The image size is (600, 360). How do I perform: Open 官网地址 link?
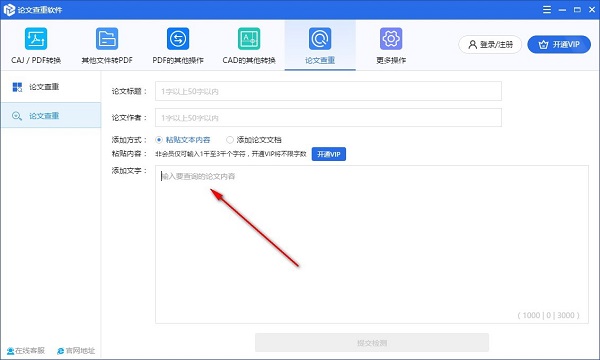[76, 350]
